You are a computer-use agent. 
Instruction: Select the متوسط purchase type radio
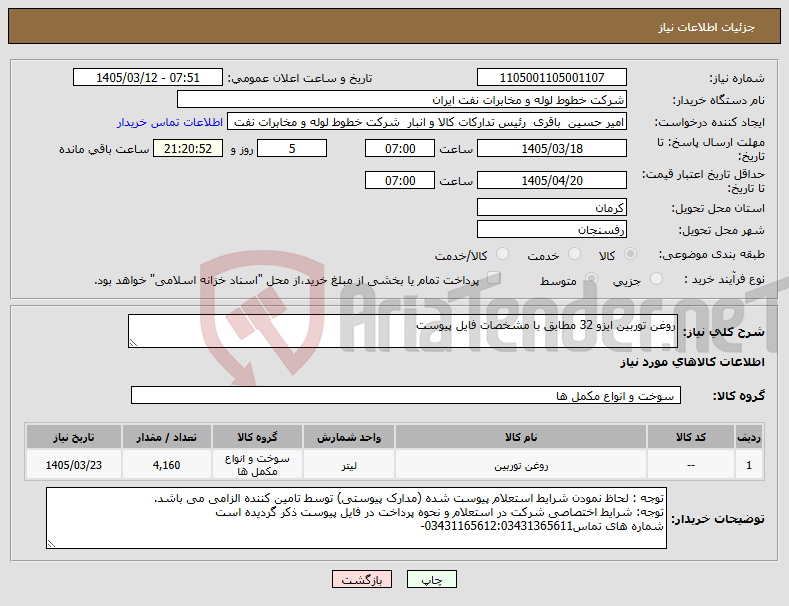[x=591, y=279]
